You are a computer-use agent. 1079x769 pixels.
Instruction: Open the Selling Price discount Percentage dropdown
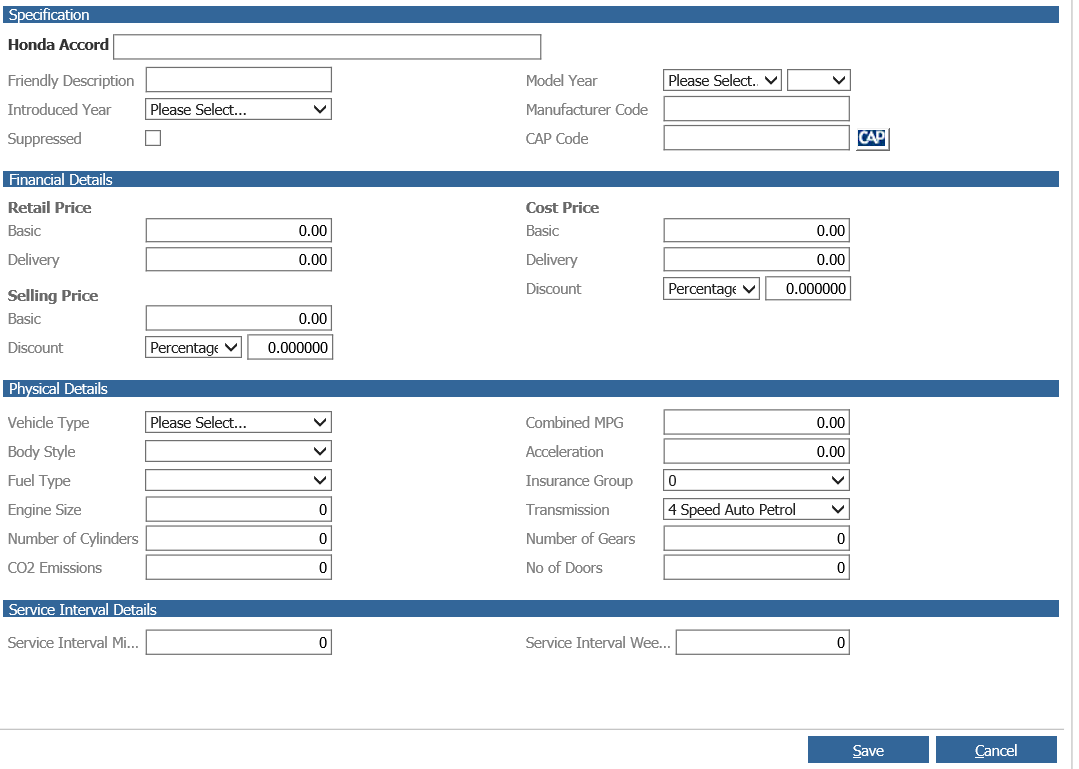pyautogui.click(x=193, y=347)
